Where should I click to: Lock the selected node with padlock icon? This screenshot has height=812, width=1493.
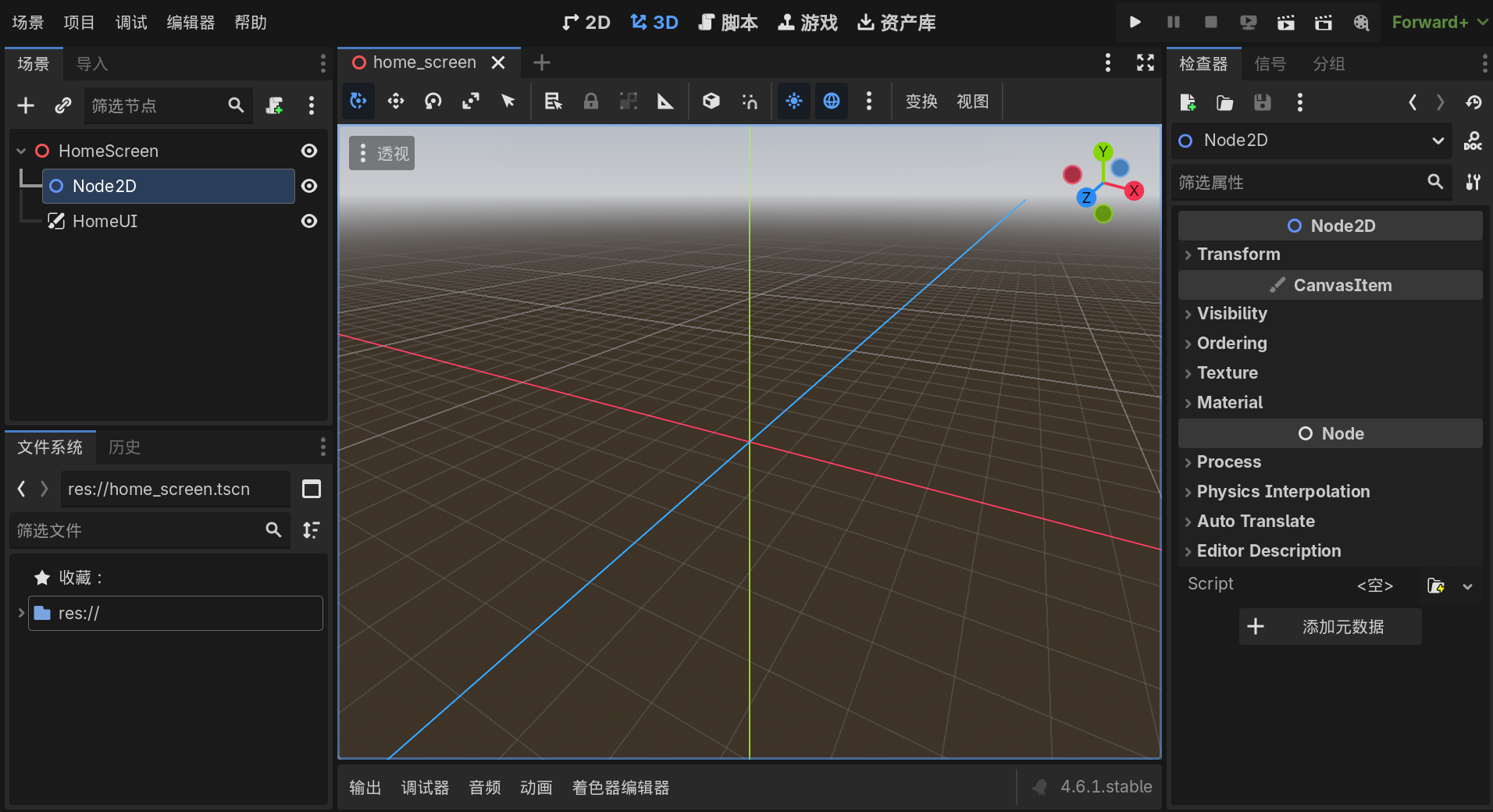coord(591,101)
